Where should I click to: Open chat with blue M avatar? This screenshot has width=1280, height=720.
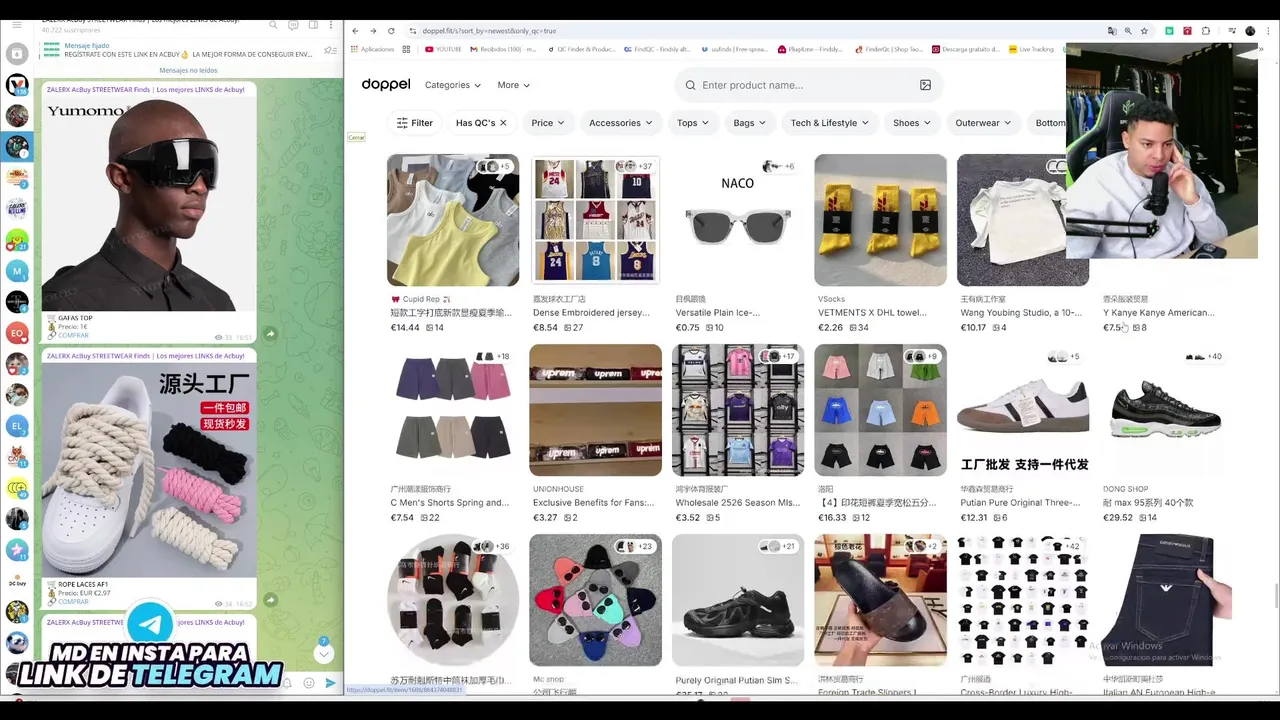point(17,271)
